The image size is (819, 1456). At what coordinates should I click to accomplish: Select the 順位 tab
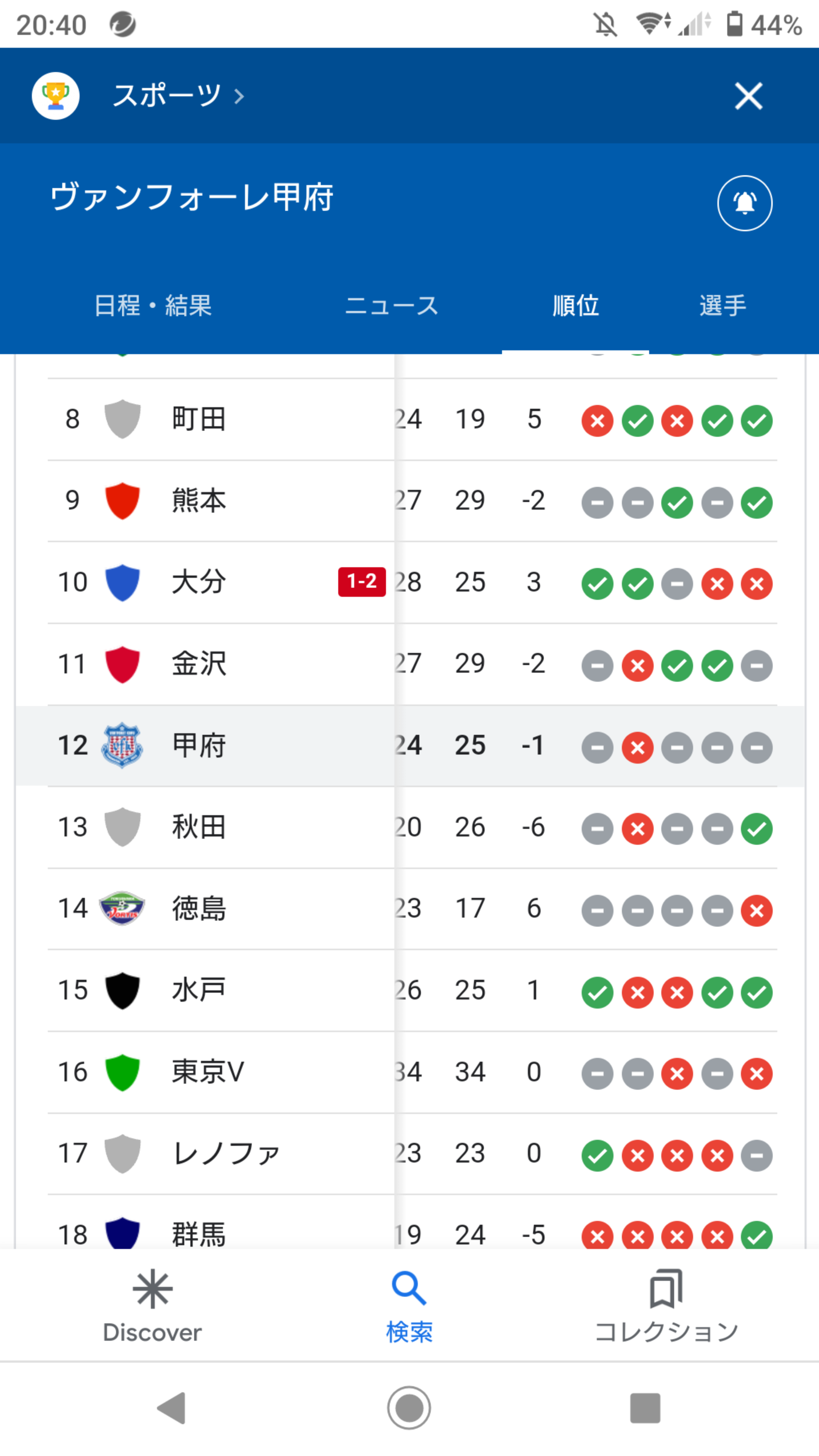pos(576,305)
